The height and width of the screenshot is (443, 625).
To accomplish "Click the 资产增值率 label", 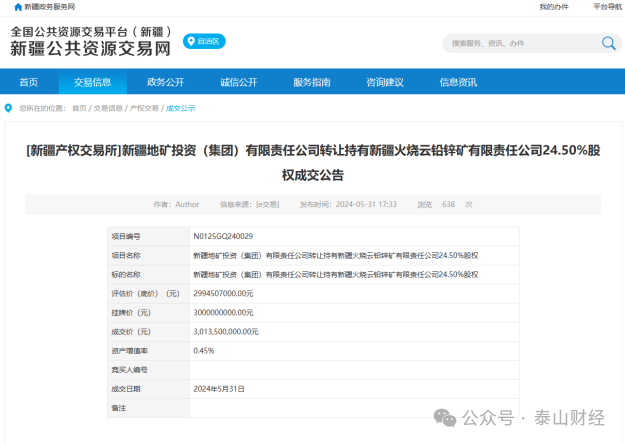I will click(130, 351).
